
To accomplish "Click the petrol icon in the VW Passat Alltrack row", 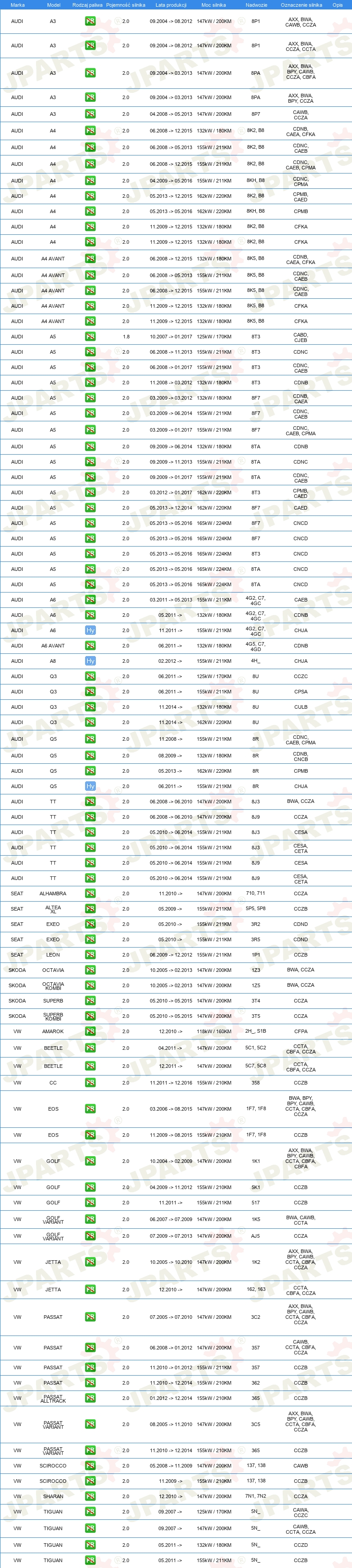I will tap(90, 1399).
